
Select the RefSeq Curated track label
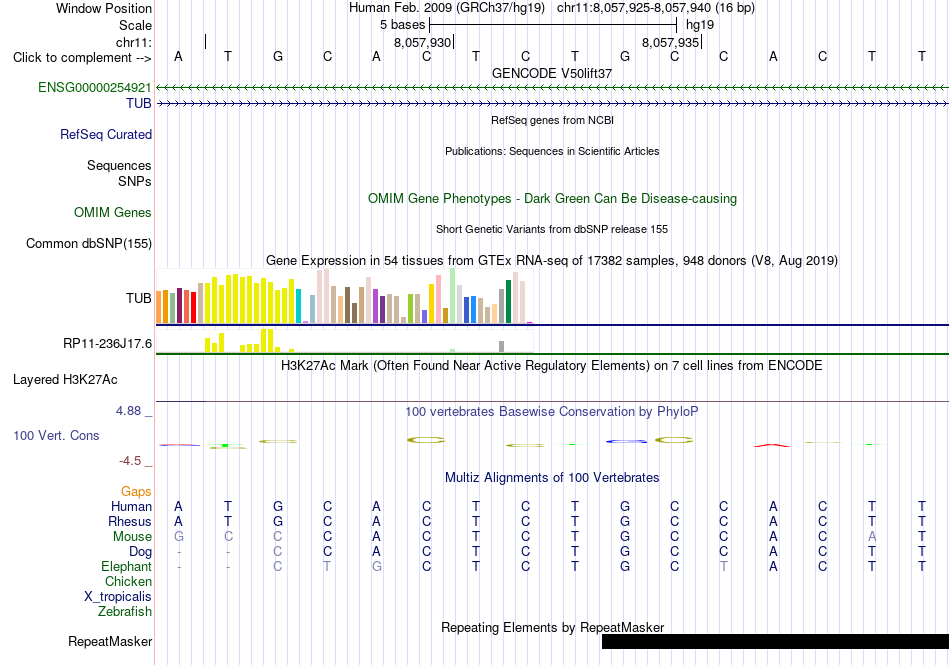coord(106,134)
